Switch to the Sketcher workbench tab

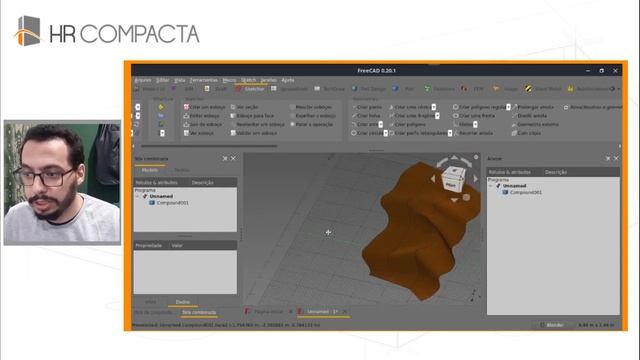coord(250,89)
